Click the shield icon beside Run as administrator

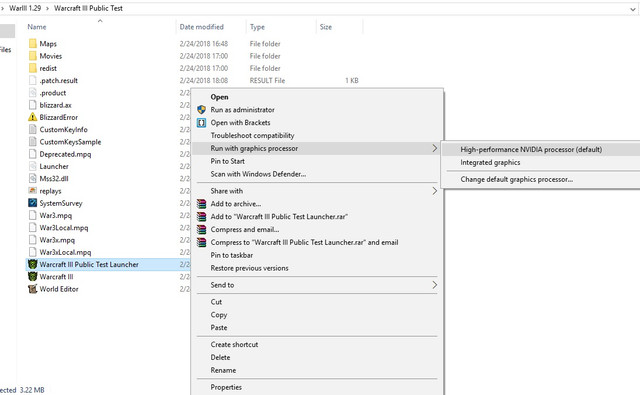coord(201,110)
